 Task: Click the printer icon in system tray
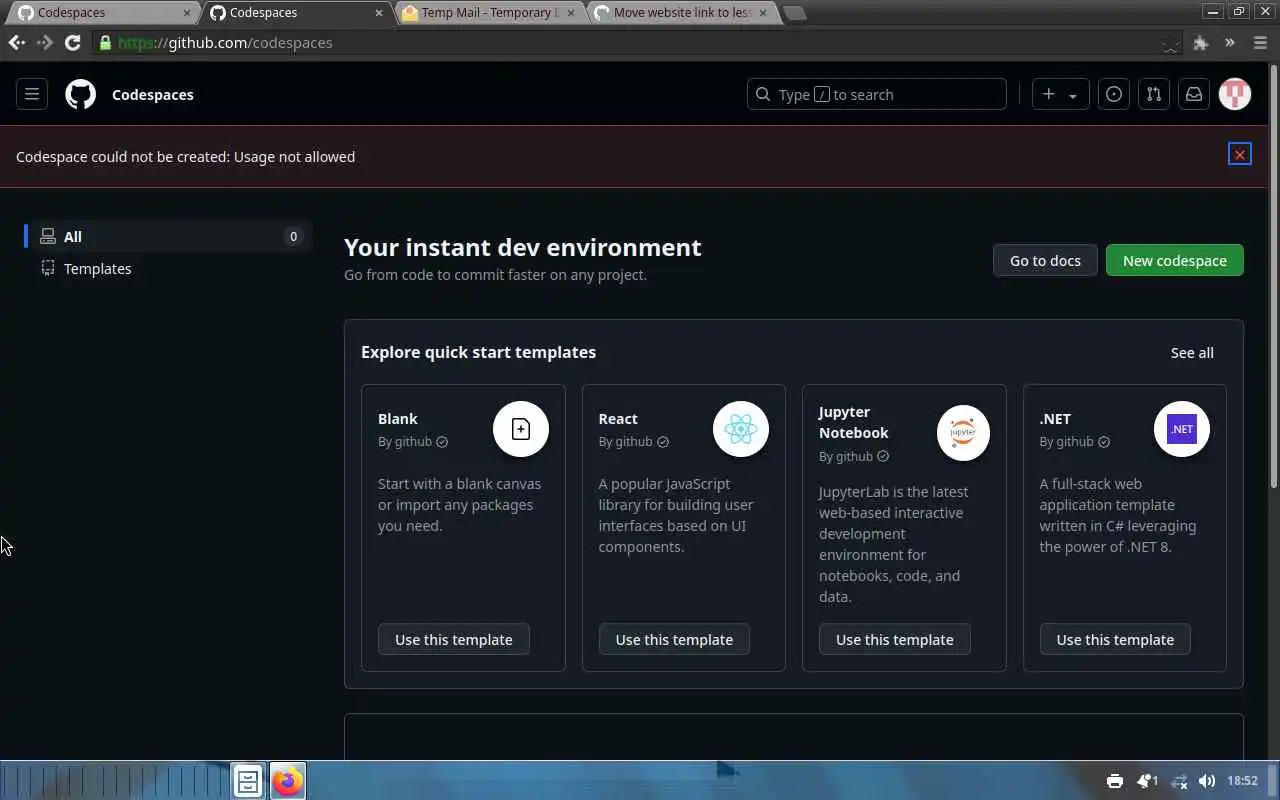(x=1115, y=781)
